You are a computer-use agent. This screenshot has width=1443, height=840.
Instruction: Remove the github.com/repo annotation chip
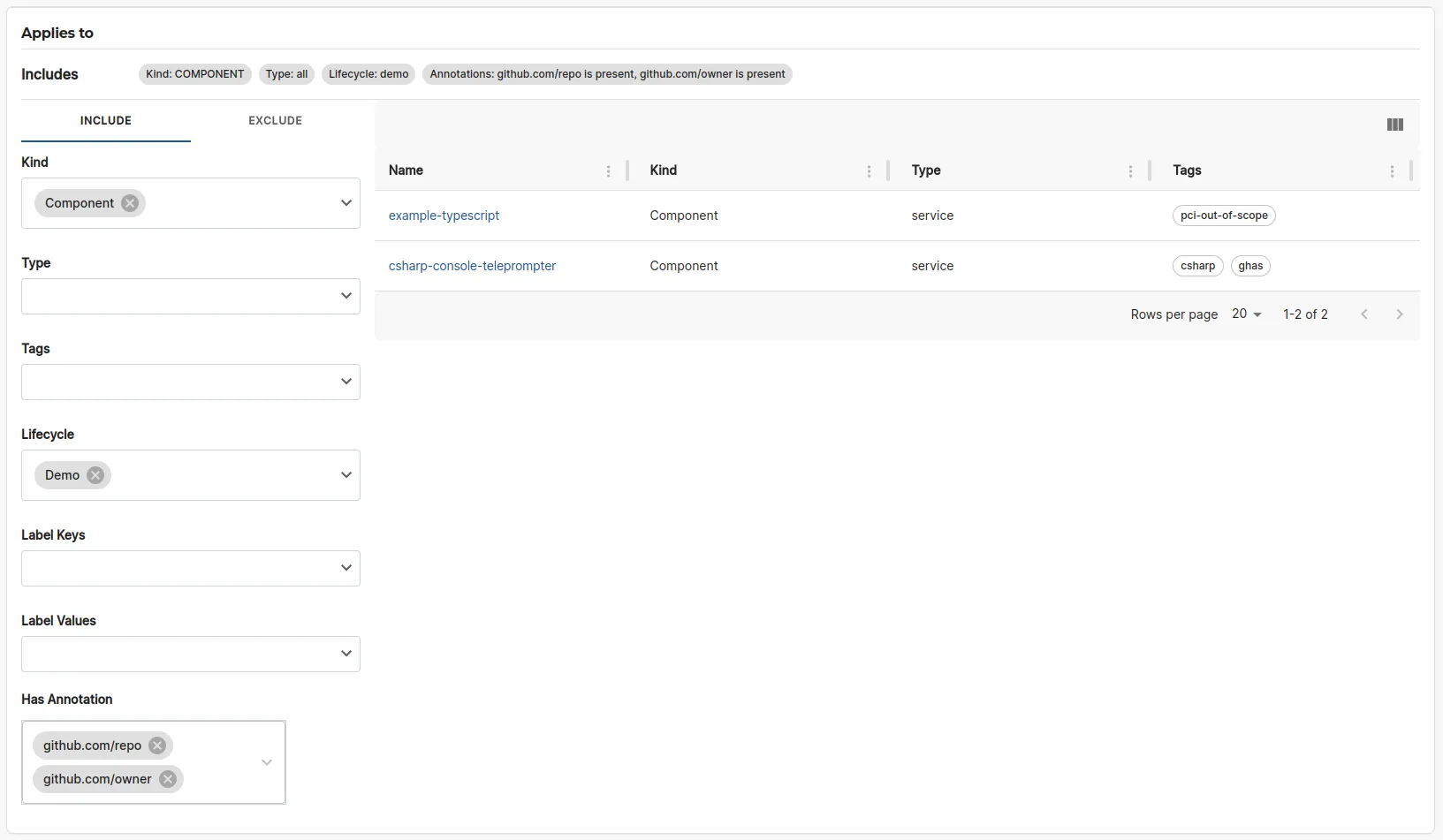click(158, 745)
